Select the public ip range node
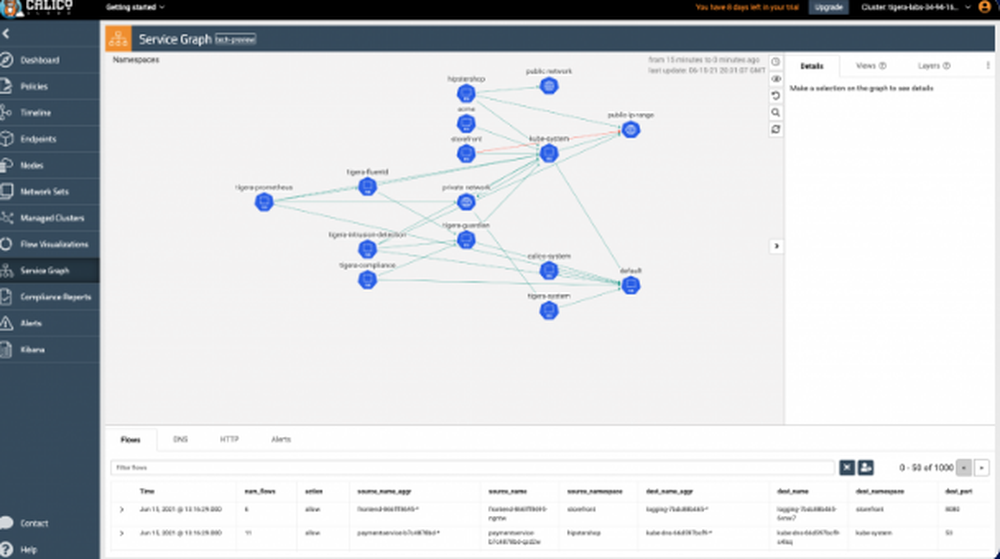Image resolution: width=1000 pixels, height=559 pixels. 631,129
